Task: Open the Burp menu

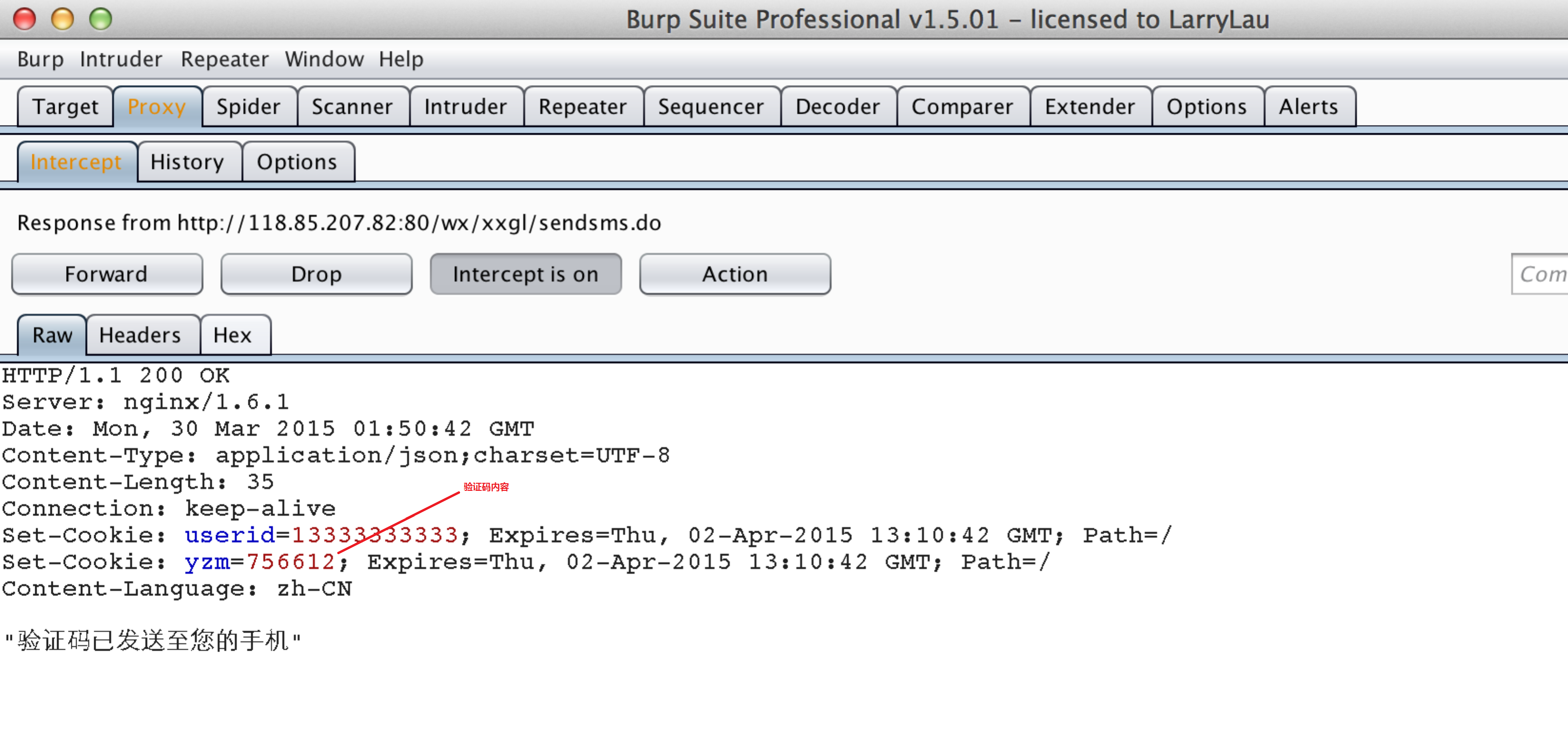Action: point(40,59)
